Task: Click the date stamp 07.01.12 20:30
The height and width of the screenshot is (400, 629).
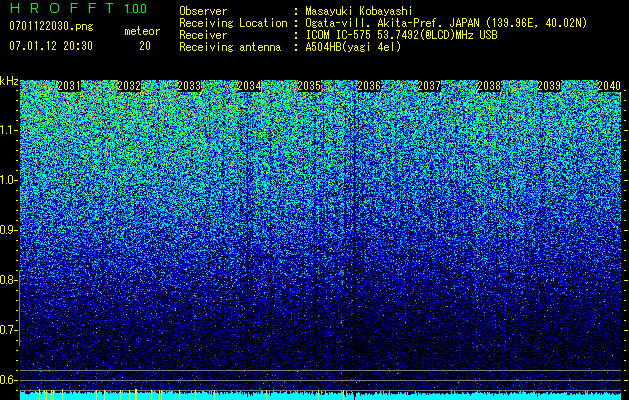Action: click(x=51, y=46)
